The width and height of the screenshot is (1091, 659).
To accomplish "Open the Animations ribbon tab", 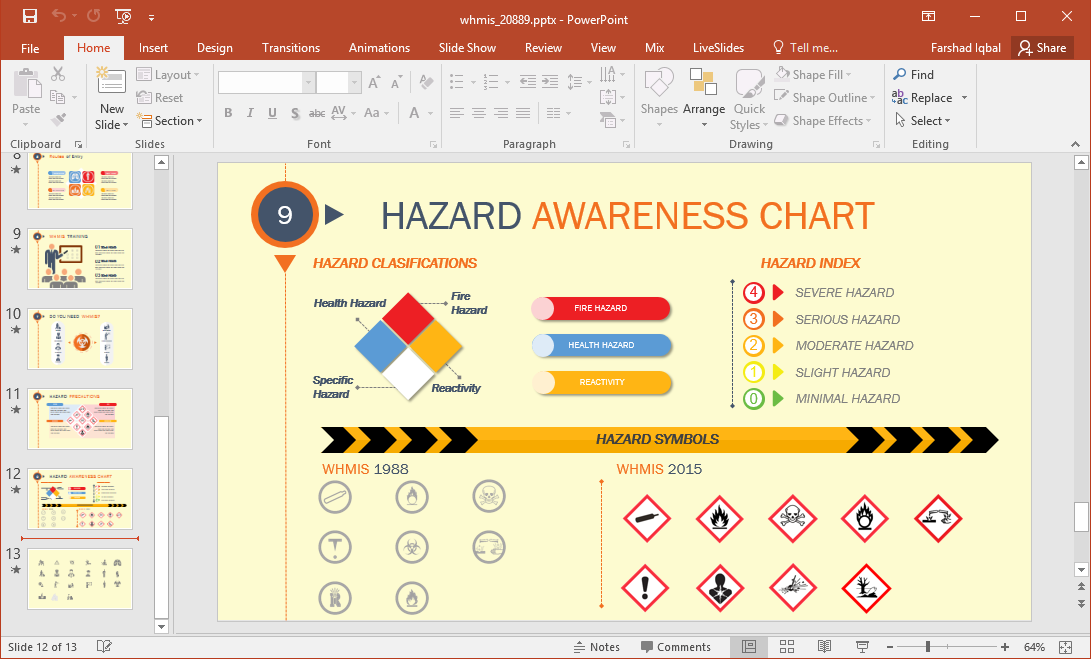I will click(x=379, y=47).
